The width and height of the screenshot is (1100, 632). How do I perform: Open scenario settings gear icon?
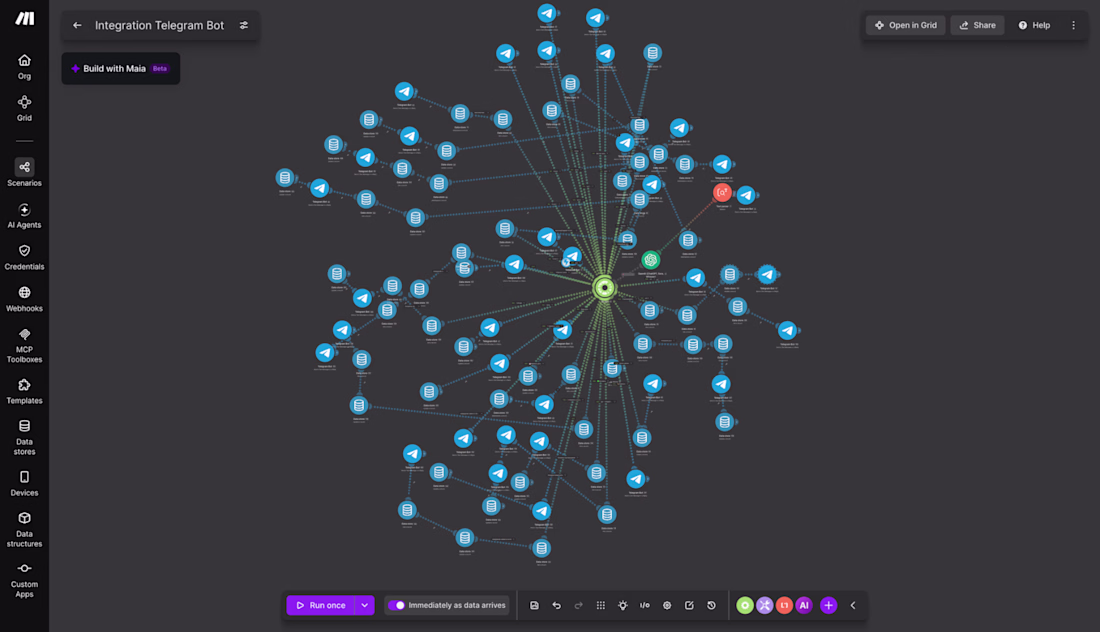pos(667,605)
